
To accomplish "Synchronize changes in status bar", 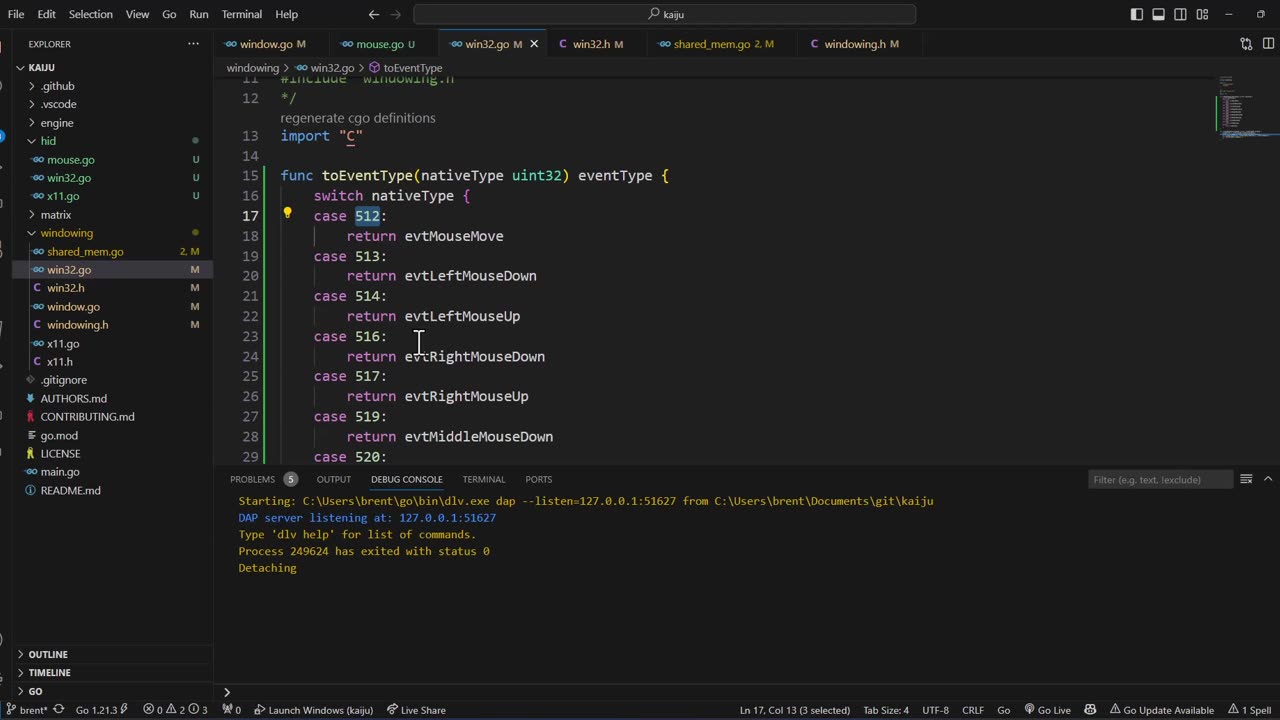I will [59, 710].
